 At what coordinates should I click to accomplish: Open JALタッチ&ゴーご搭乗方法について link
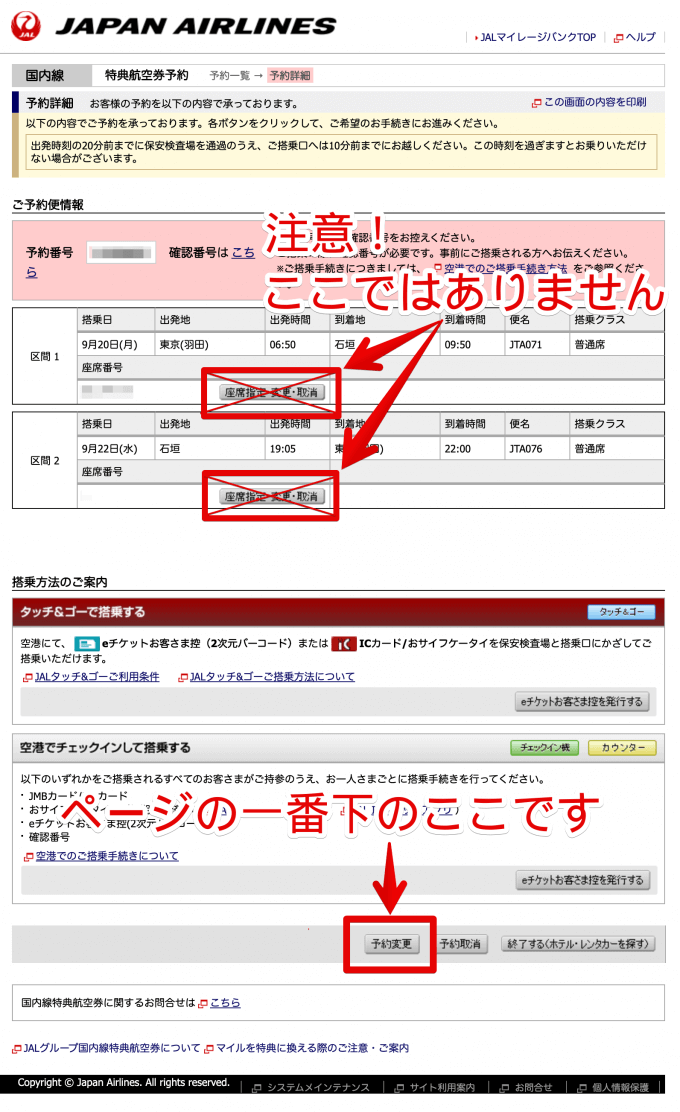[272, 677]
